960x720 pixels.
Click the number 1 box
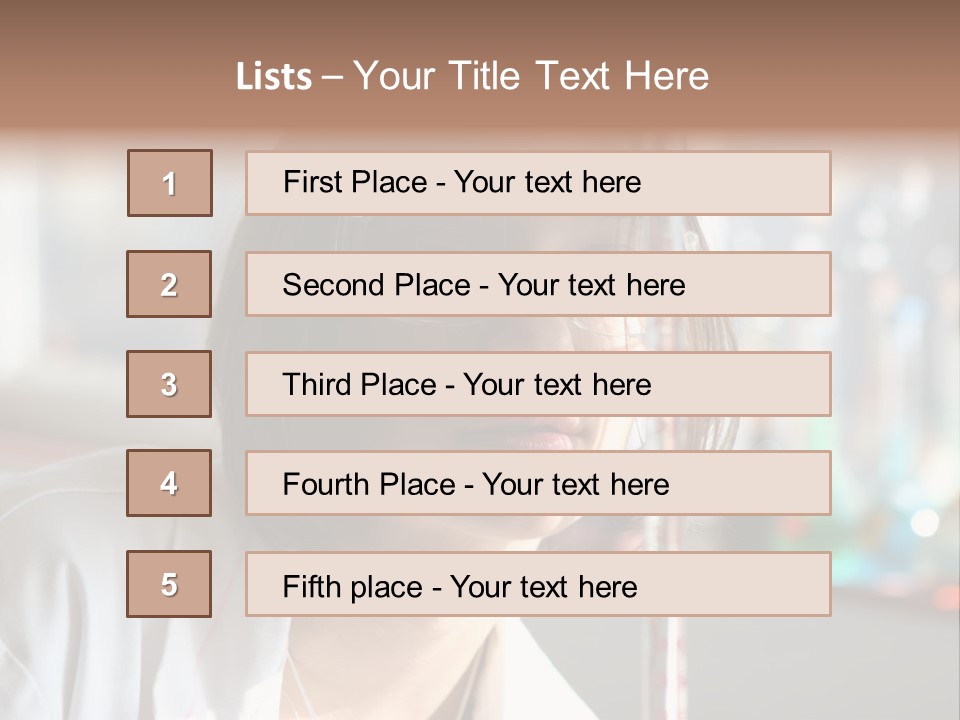click(x=170, y=183)
